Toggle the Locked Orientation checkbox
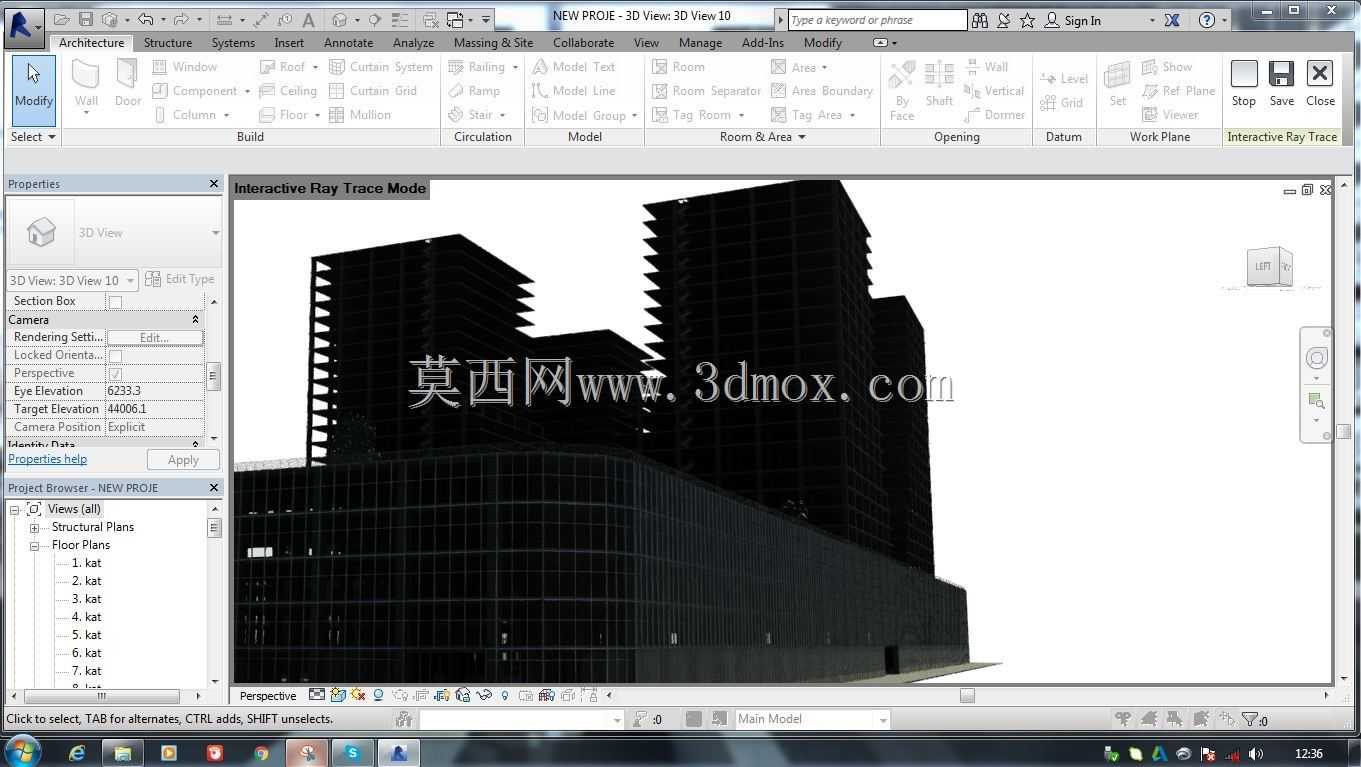Screen dimensions: 1361x767 click(x=115, y=356)
